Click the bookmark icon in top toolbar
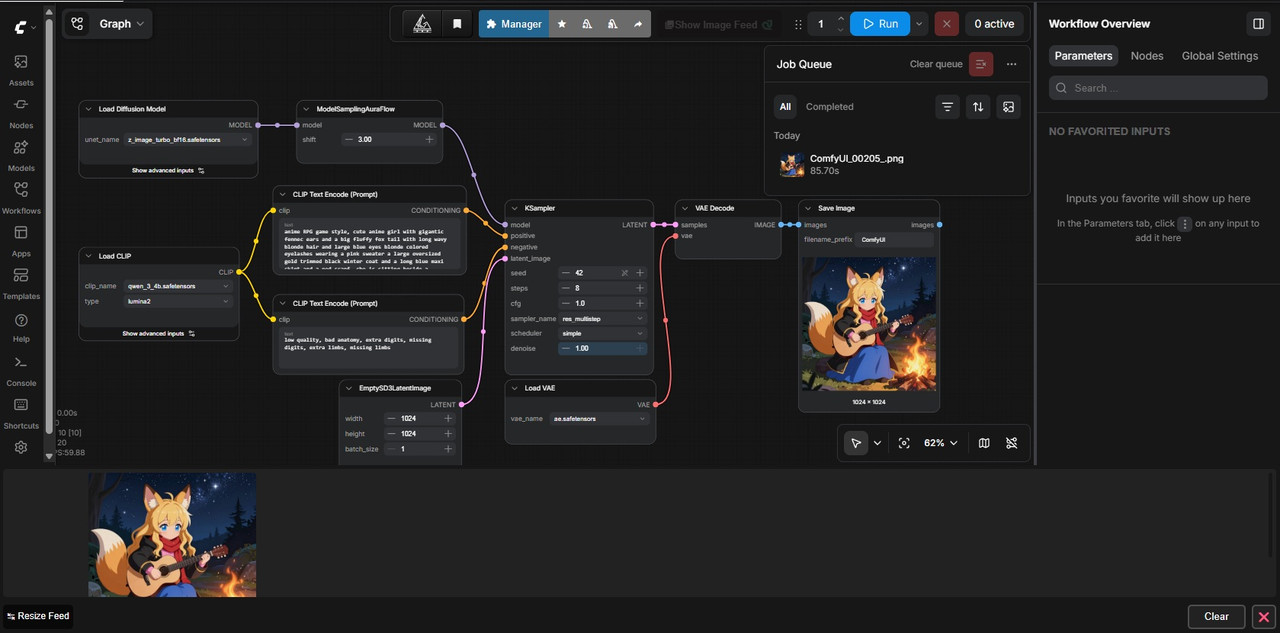 457,24
